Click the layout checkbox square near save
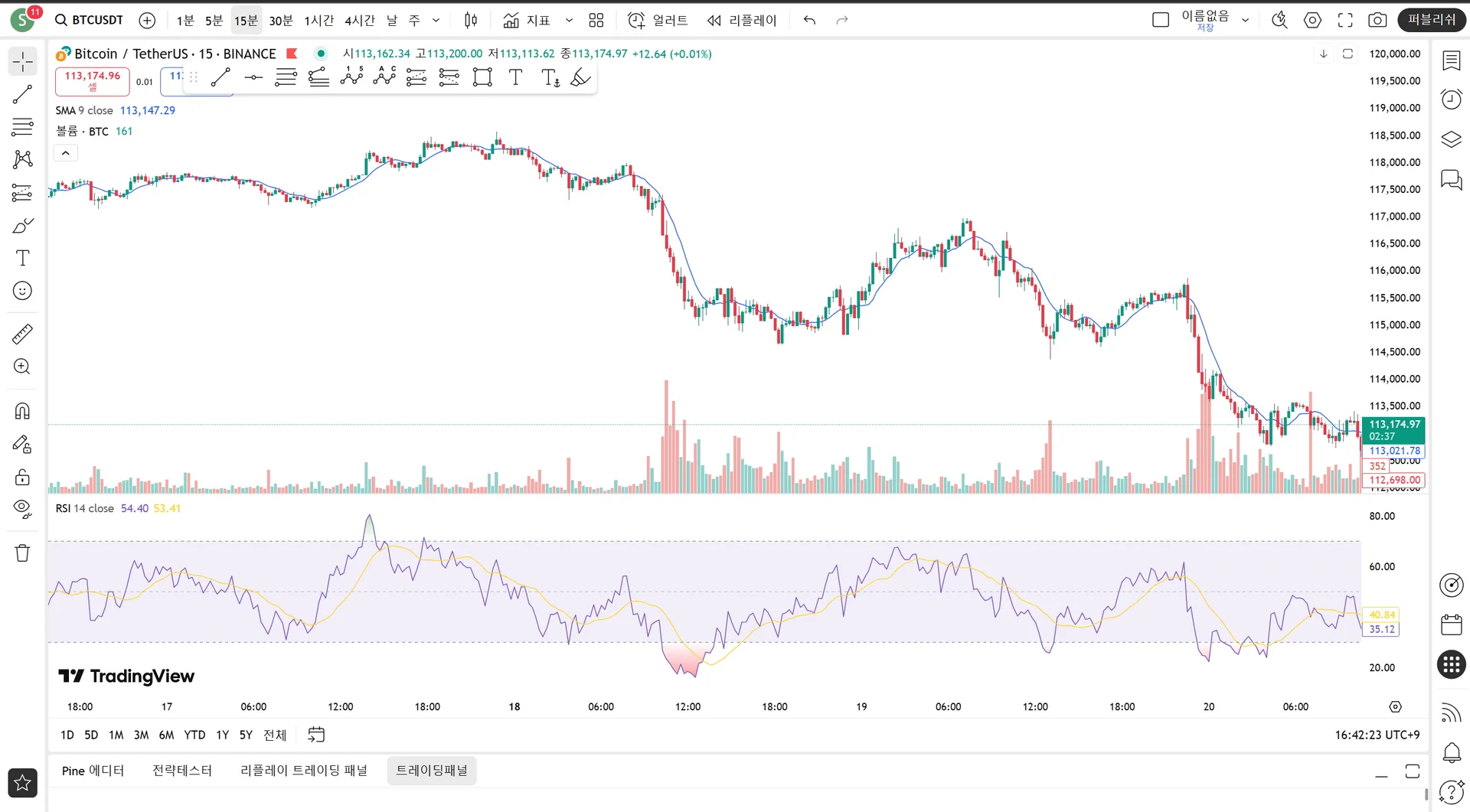This screenshot has width=1470, height=812. click(1161, 20)
